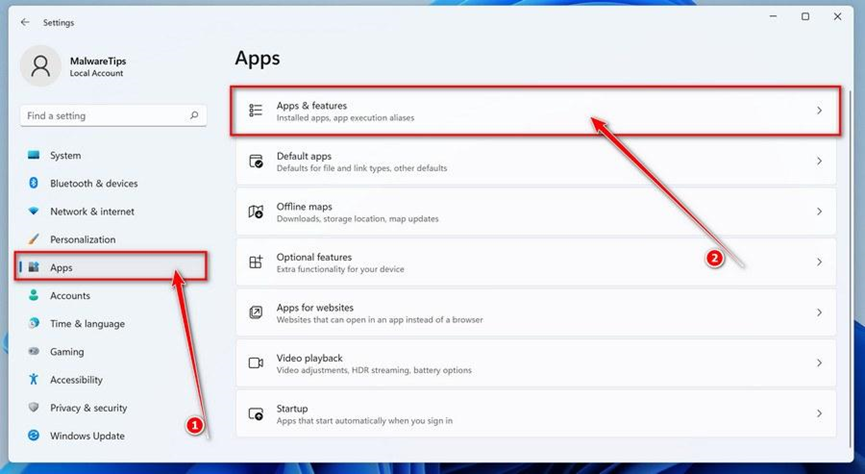This screenshot has width=865, height=474.
Task: Click the Accounts person icon
Action: pos(34,295)
